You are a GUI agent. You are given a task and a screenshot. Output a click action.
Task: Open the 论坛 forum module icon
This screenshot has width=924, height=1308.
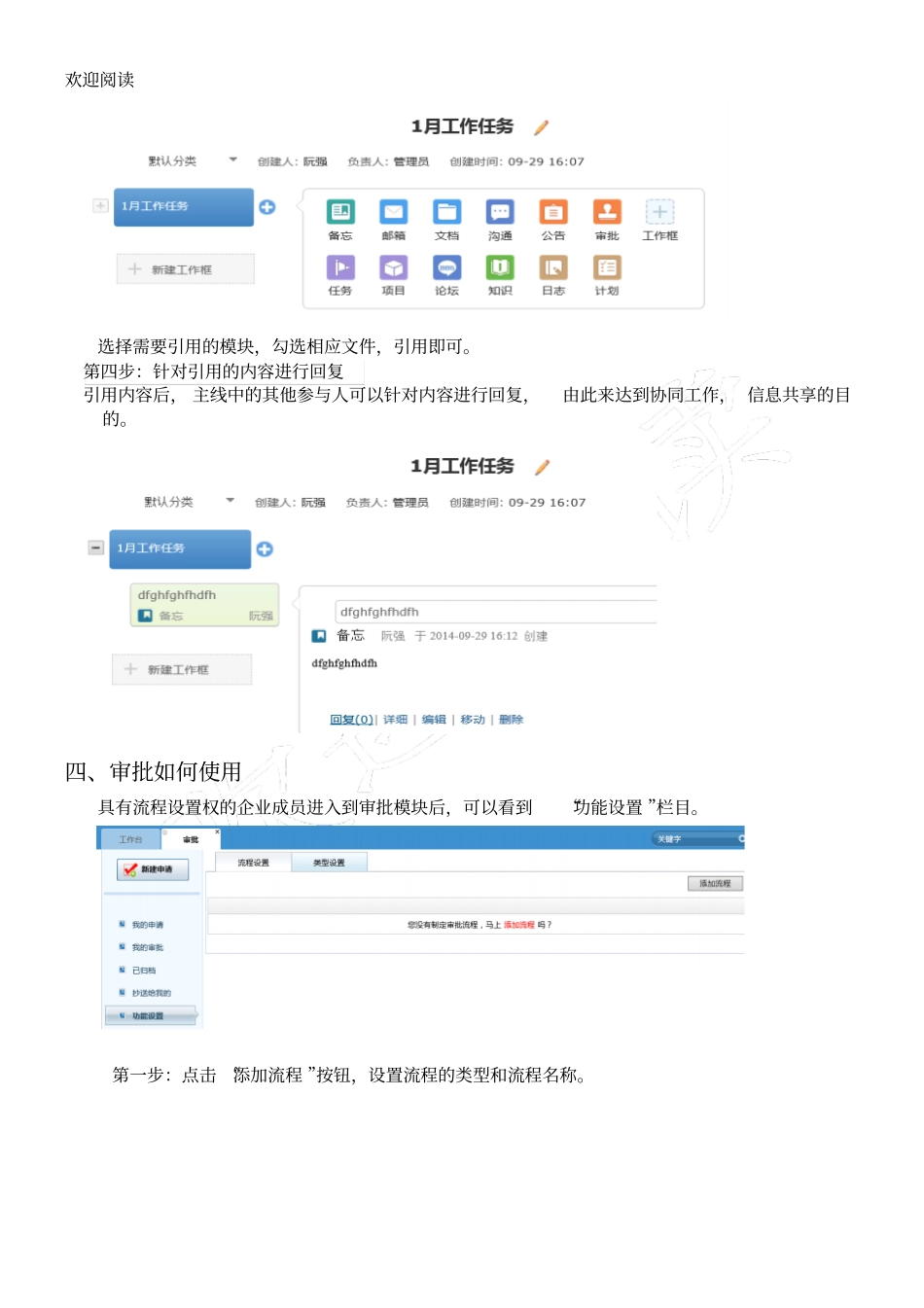[x=446, y=266]
